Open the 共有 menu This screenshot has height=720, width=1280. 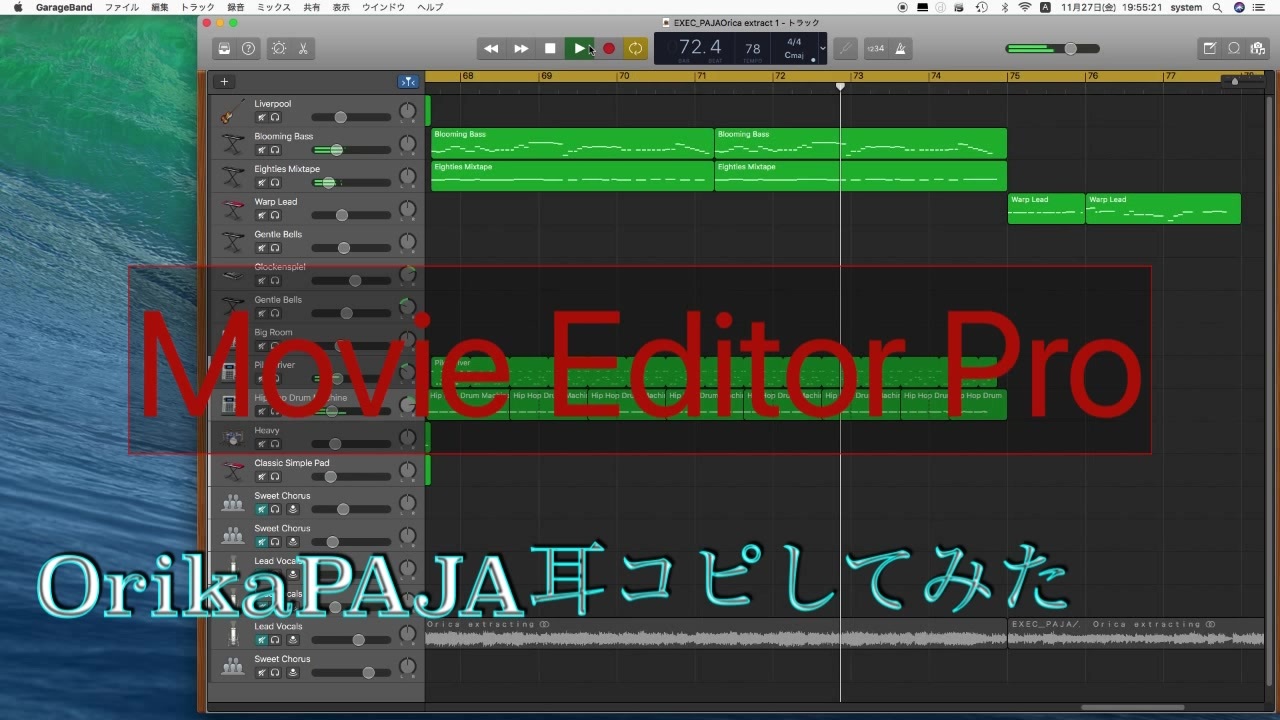click(312, 7)
